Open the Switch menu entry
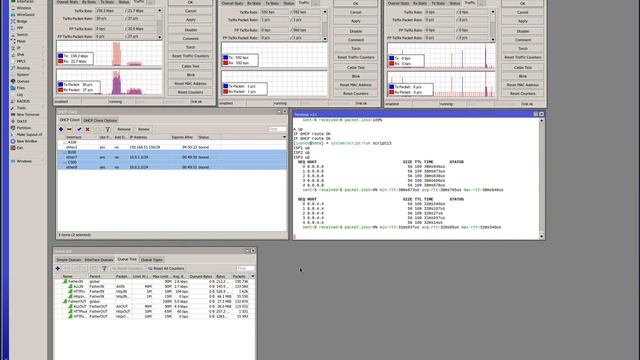Viewport: 640px width, 360px height. tap(22, 35)
